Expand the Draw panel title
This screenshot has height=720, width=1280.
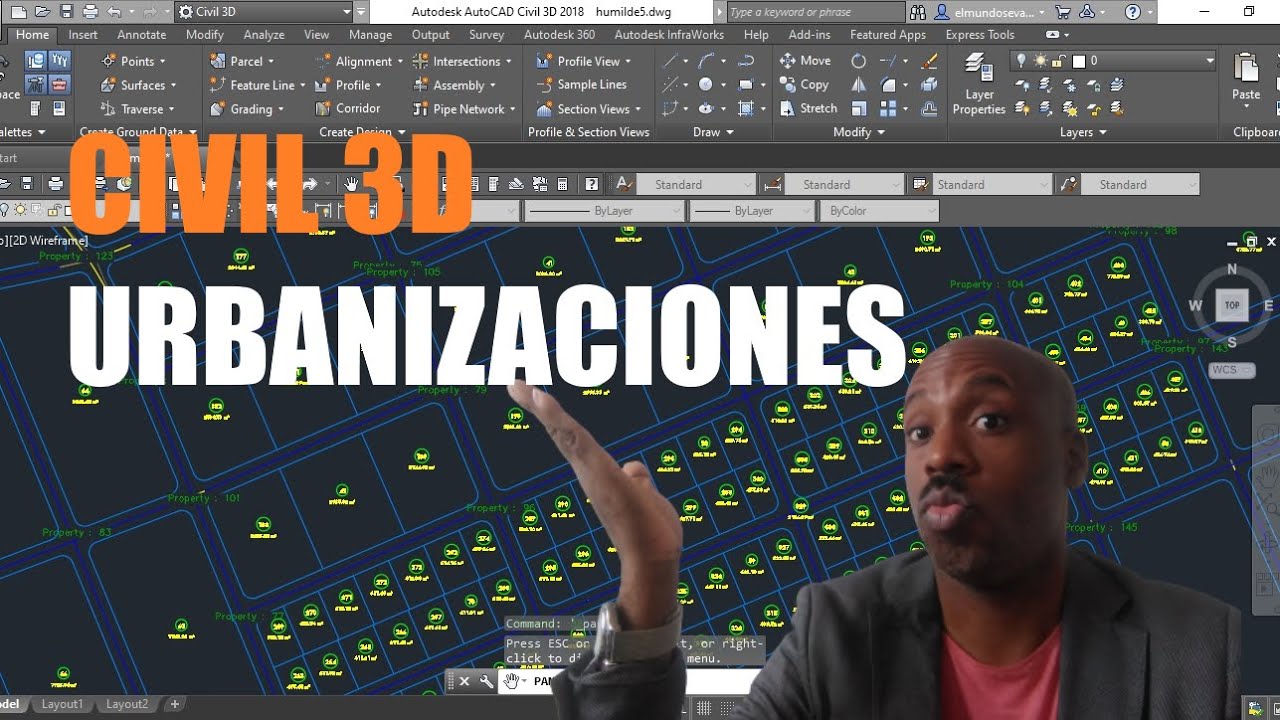coord(713,132)
